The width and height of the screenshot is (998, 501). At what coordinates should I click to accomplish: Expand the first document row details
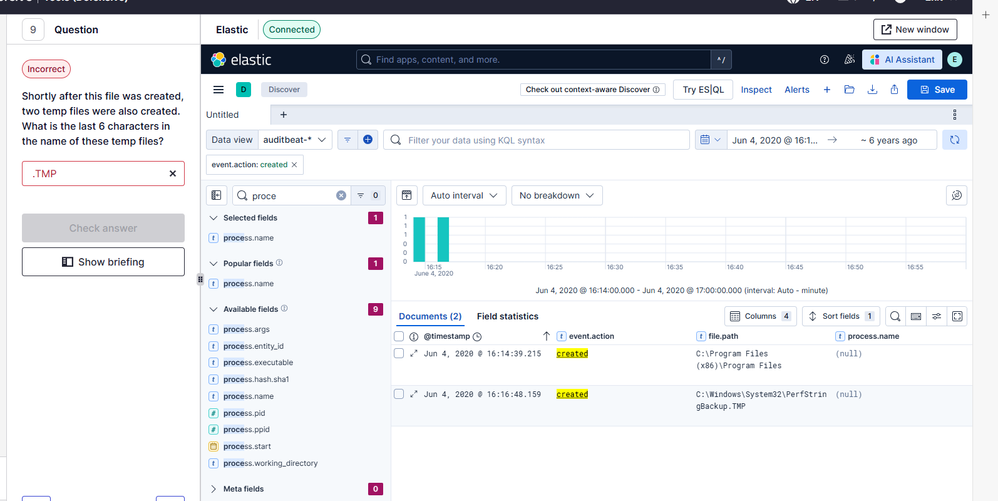point(414,353)
